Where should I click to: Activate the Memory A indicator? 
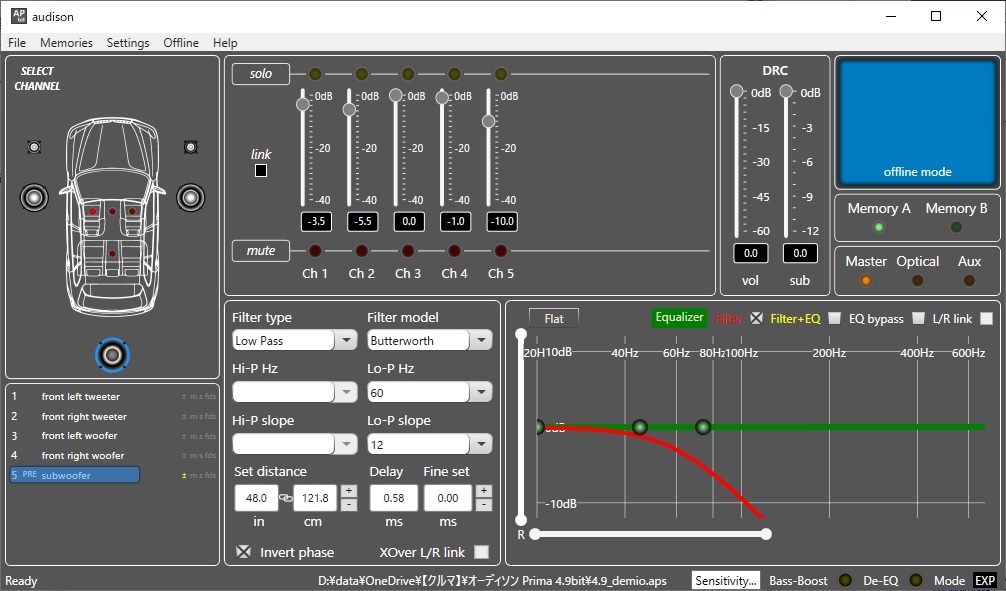(879, 227)
